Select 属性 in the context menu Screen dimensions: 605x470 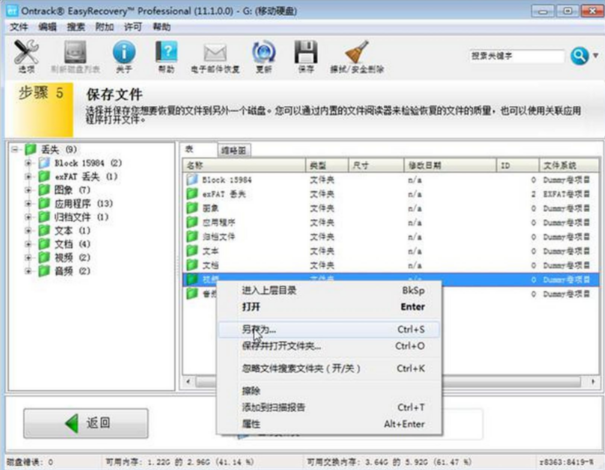pos(251,424)
